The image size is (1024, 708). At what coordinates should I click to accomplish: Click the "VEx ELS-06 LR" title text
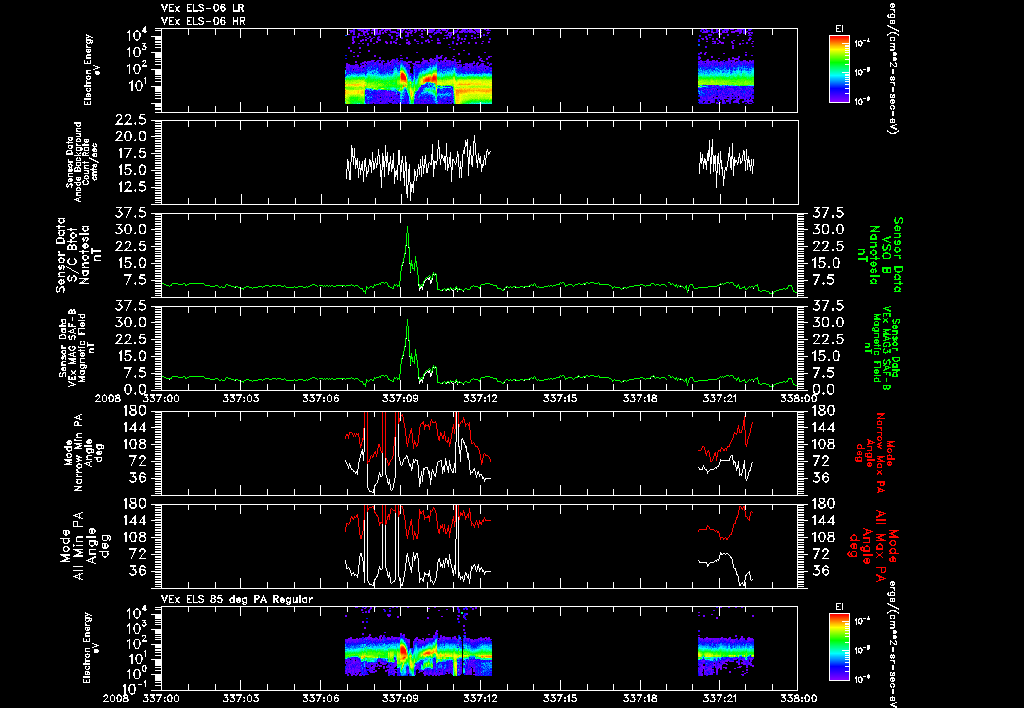point(202,8)
